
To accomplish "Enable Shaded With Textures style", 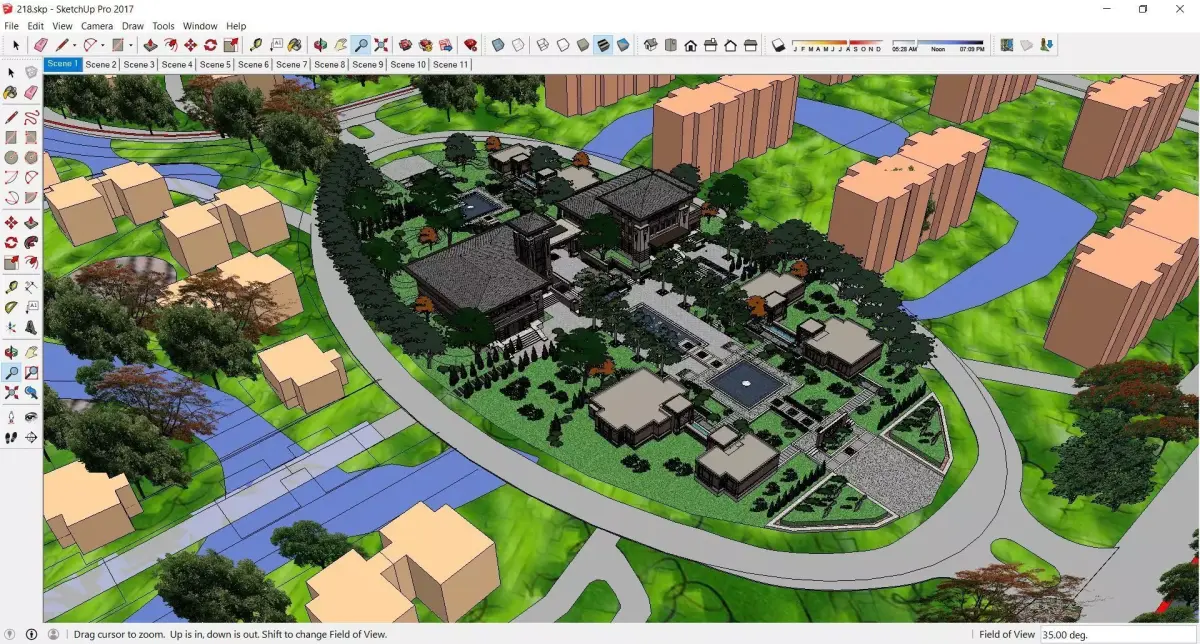I will pyautogui.click(x=603, y=45).
